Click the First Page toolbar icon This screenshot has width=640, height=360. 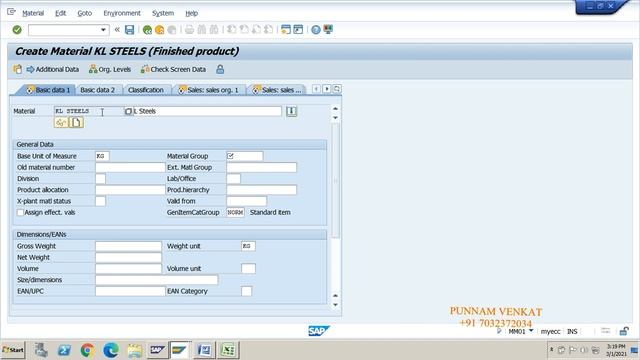231,30
